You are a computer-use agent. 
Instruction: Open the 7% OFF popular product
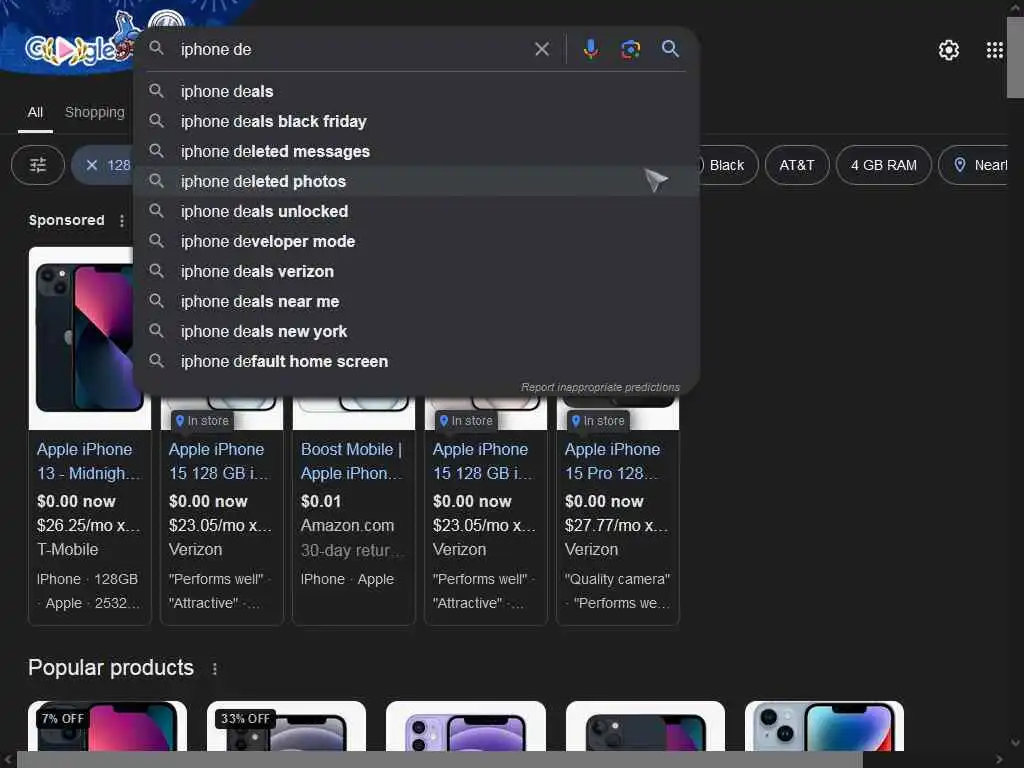[x=108, y=726]
